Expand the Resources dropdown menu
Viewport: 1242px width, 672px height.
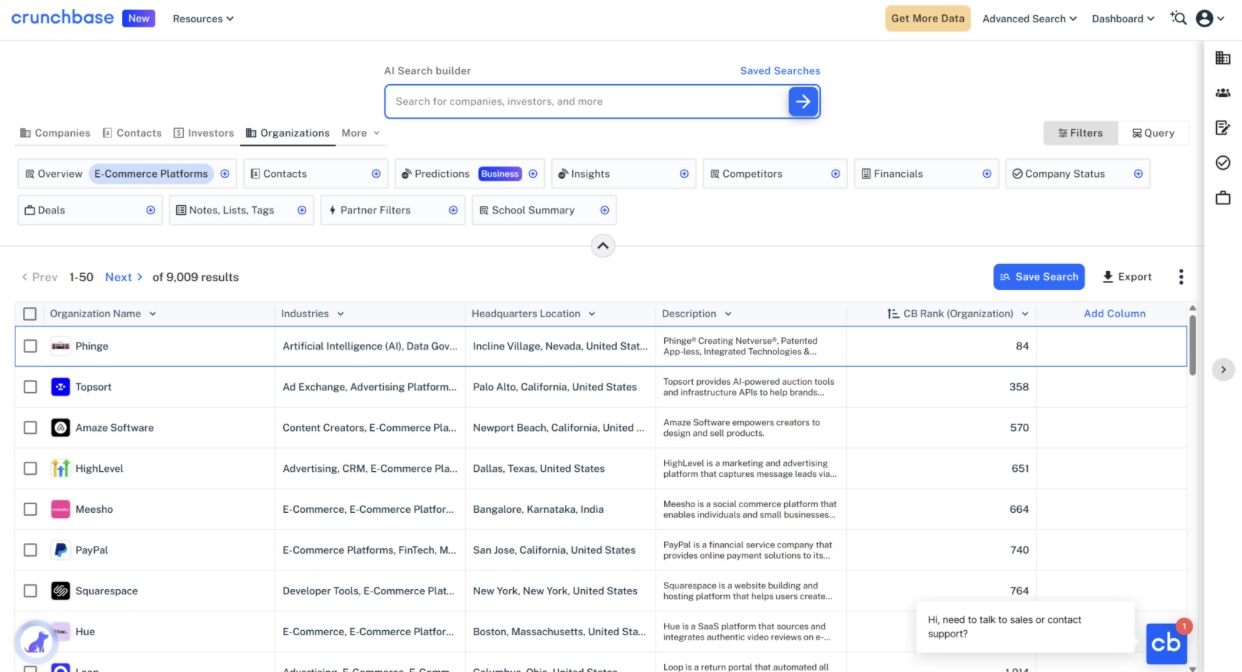[203, 18]
